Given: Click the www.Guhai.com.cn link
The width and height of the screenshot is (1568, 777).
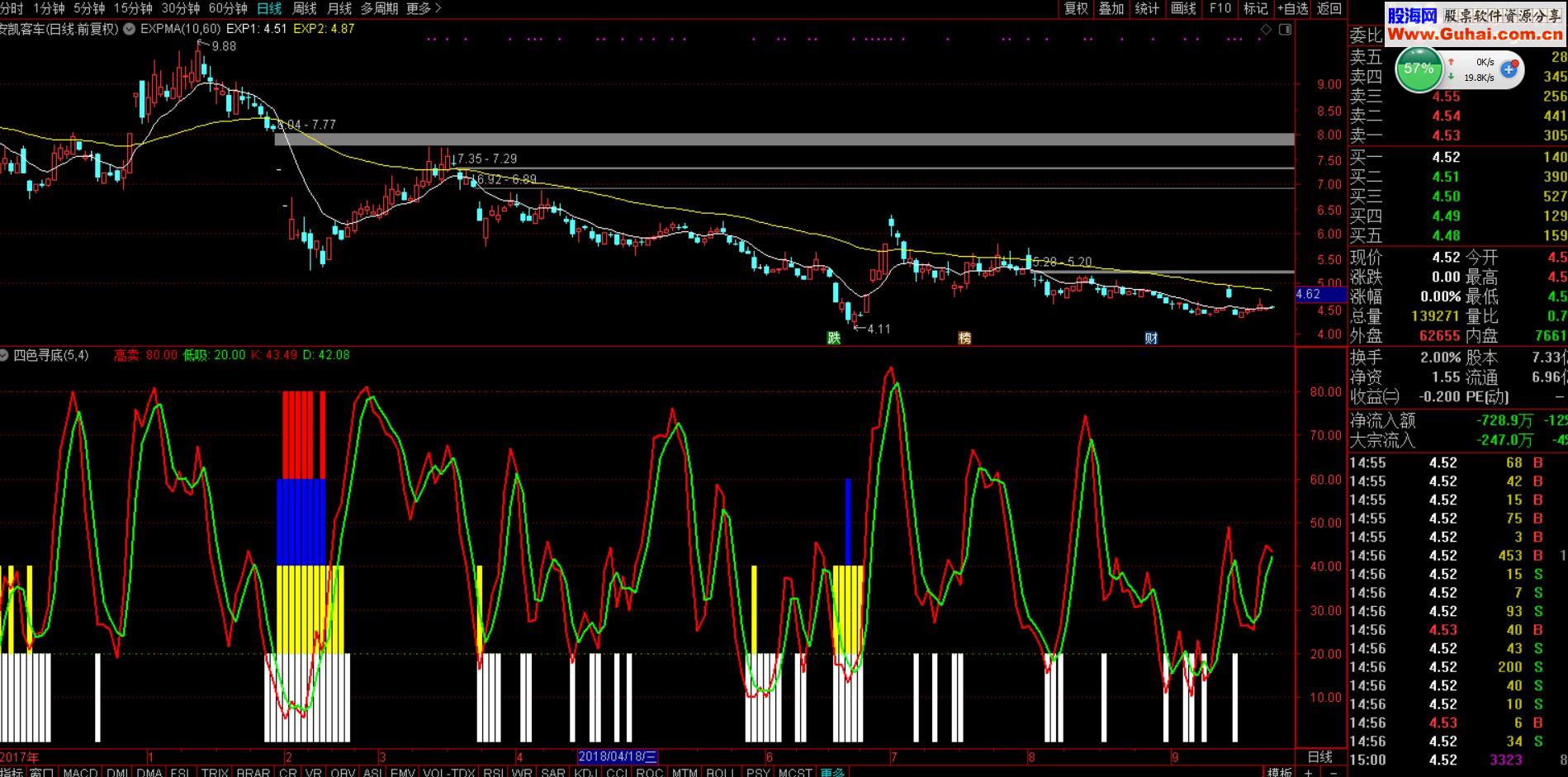Looking at the screenshot, I should 1475,33.
